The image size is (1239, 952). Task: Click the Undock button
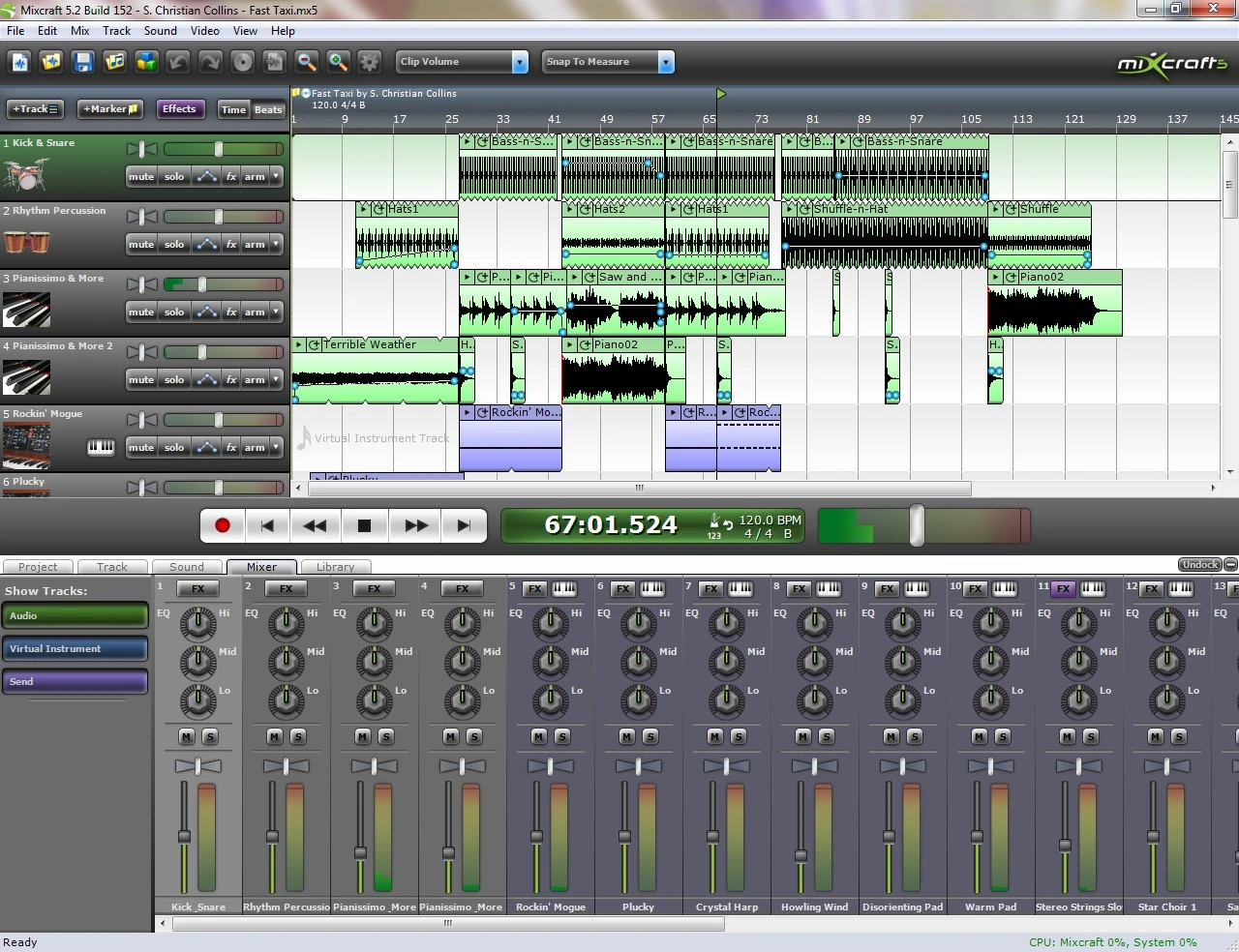coord(1200,565)
